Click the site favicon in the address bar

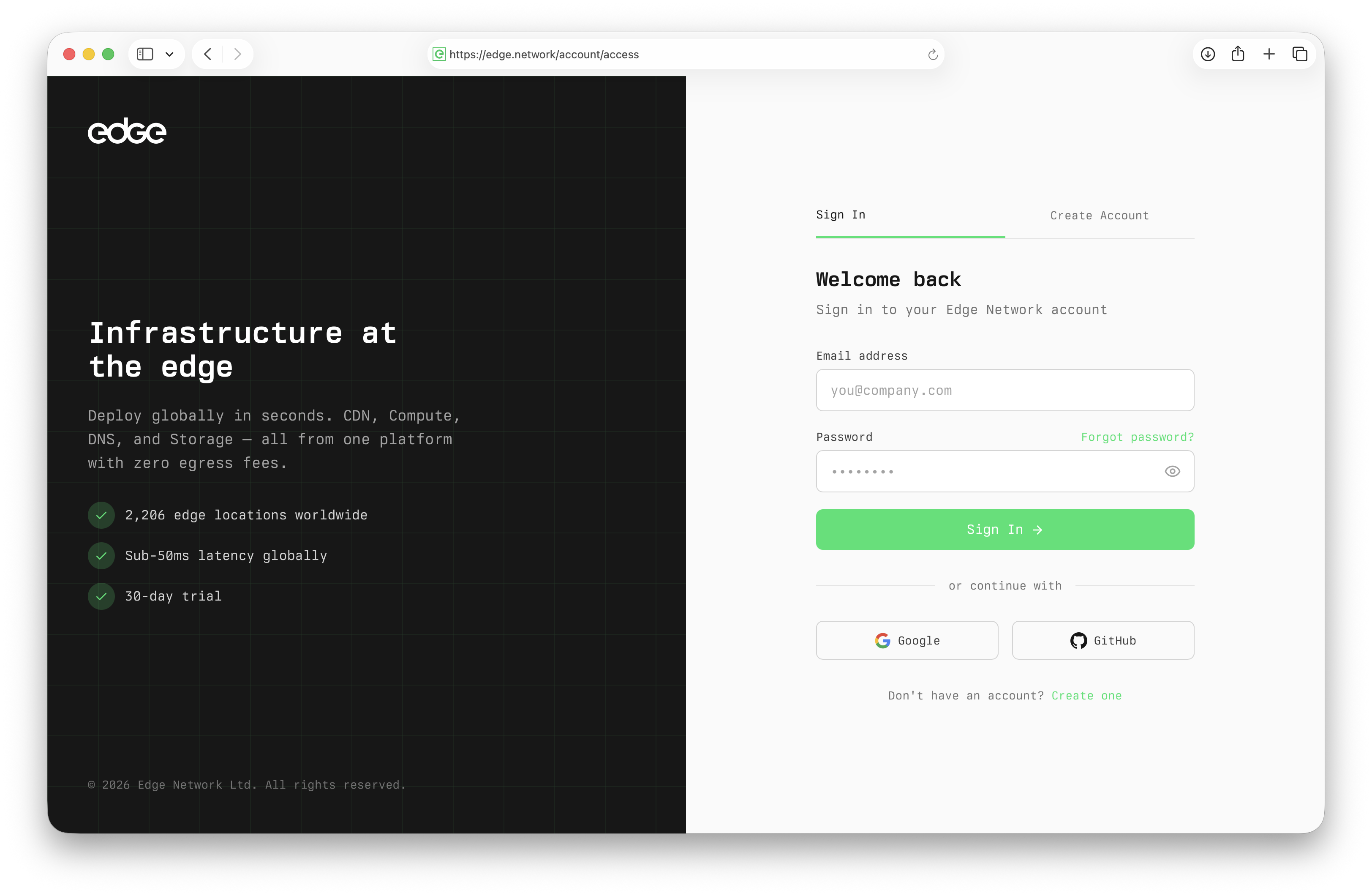coord(439,54)
